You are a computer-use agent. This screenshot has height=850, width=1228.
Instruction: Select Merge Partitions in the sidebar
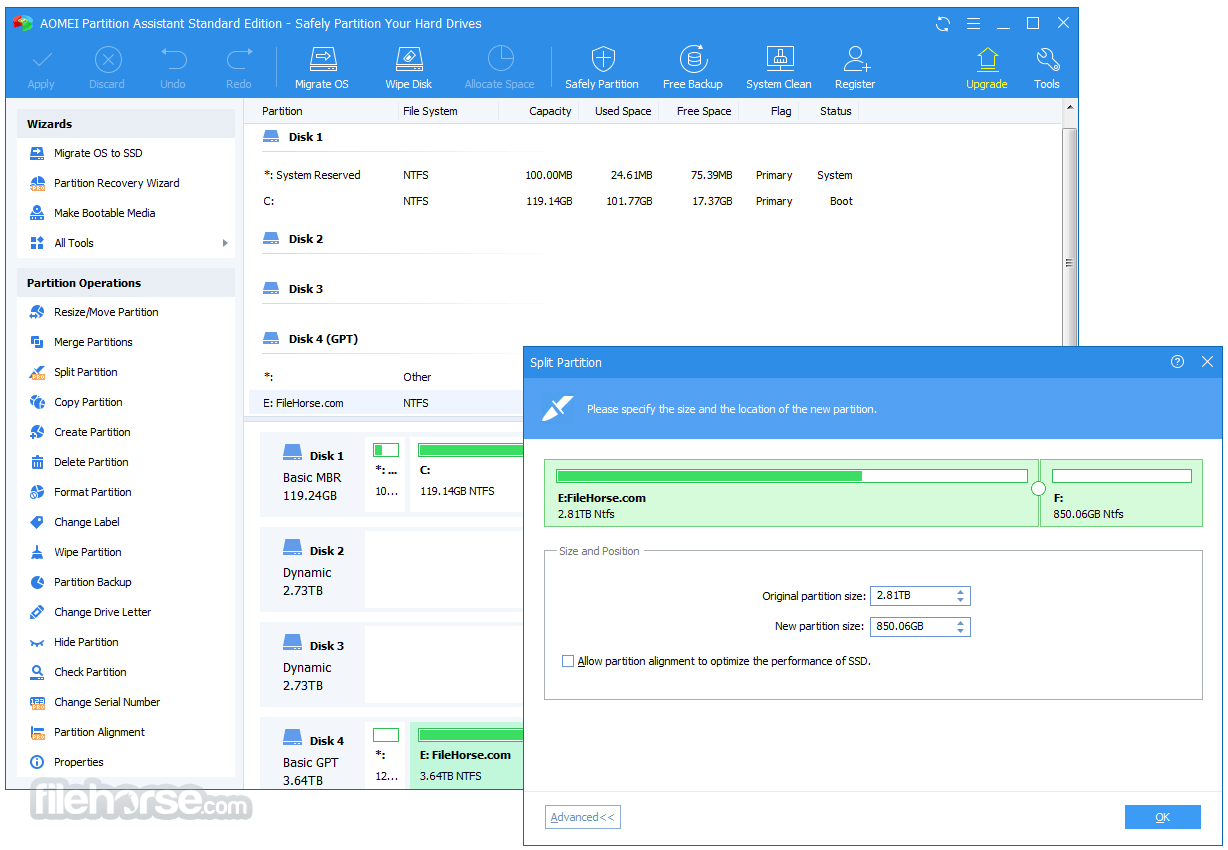pyautogui.click(x=93, y=342)
